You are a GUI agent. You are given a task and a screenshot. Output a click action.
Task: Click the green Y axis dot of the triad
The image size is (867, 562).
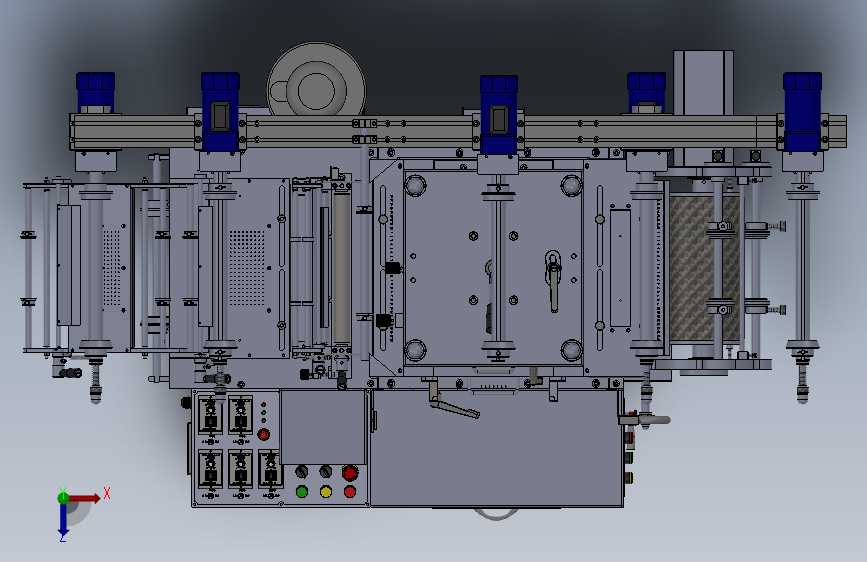(x=63, y=498)
